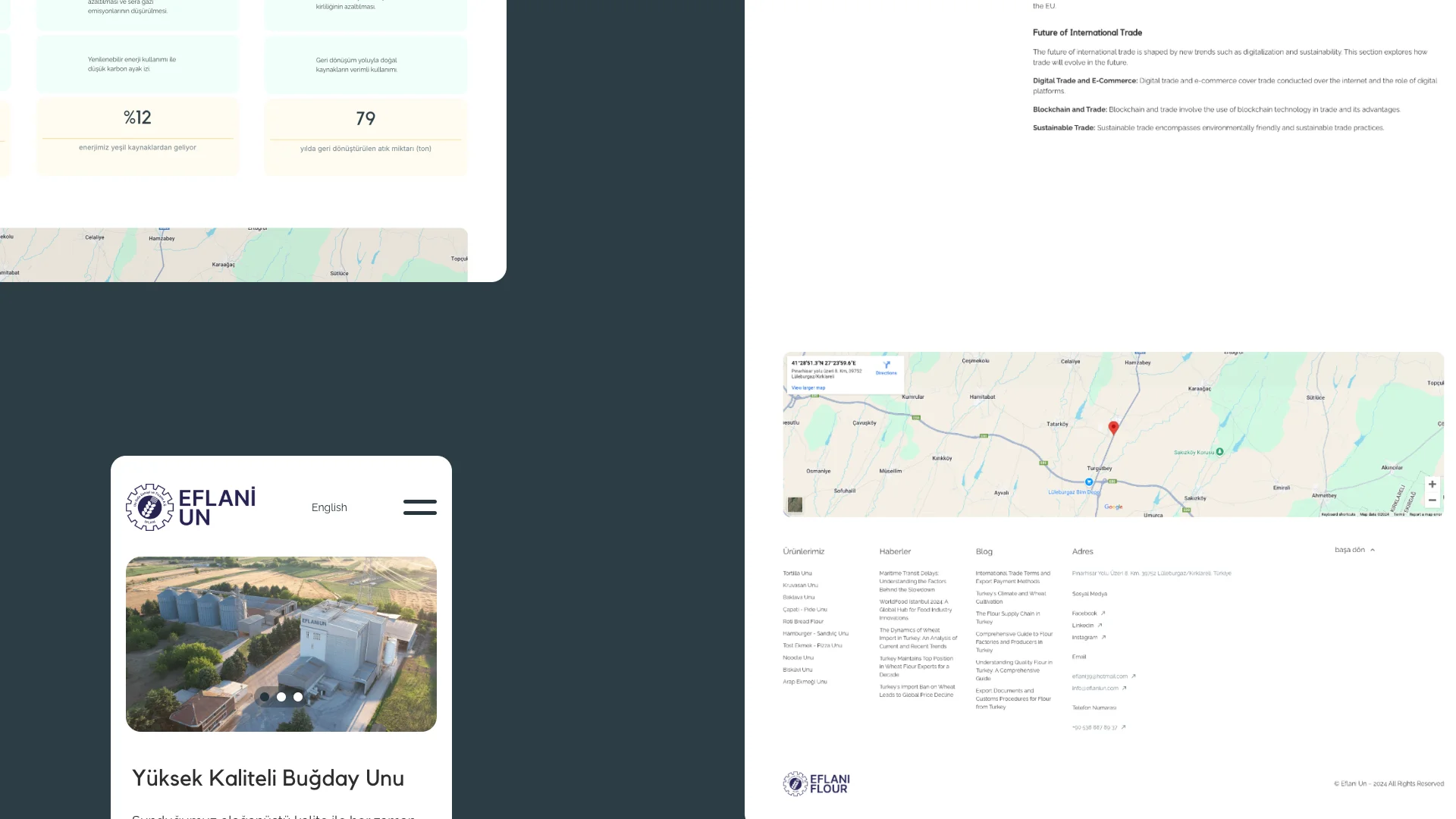
Task: Click the Pınarhisar Yolu address text
Action: tap(1151, 573)
